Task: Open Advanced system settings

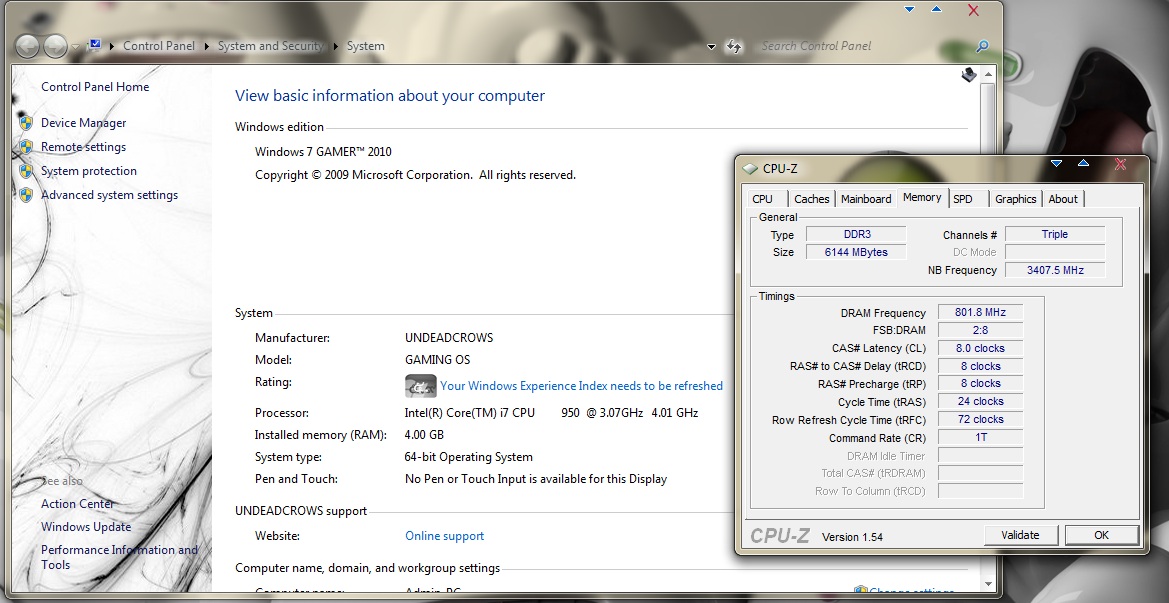Action: pos(110,195)
